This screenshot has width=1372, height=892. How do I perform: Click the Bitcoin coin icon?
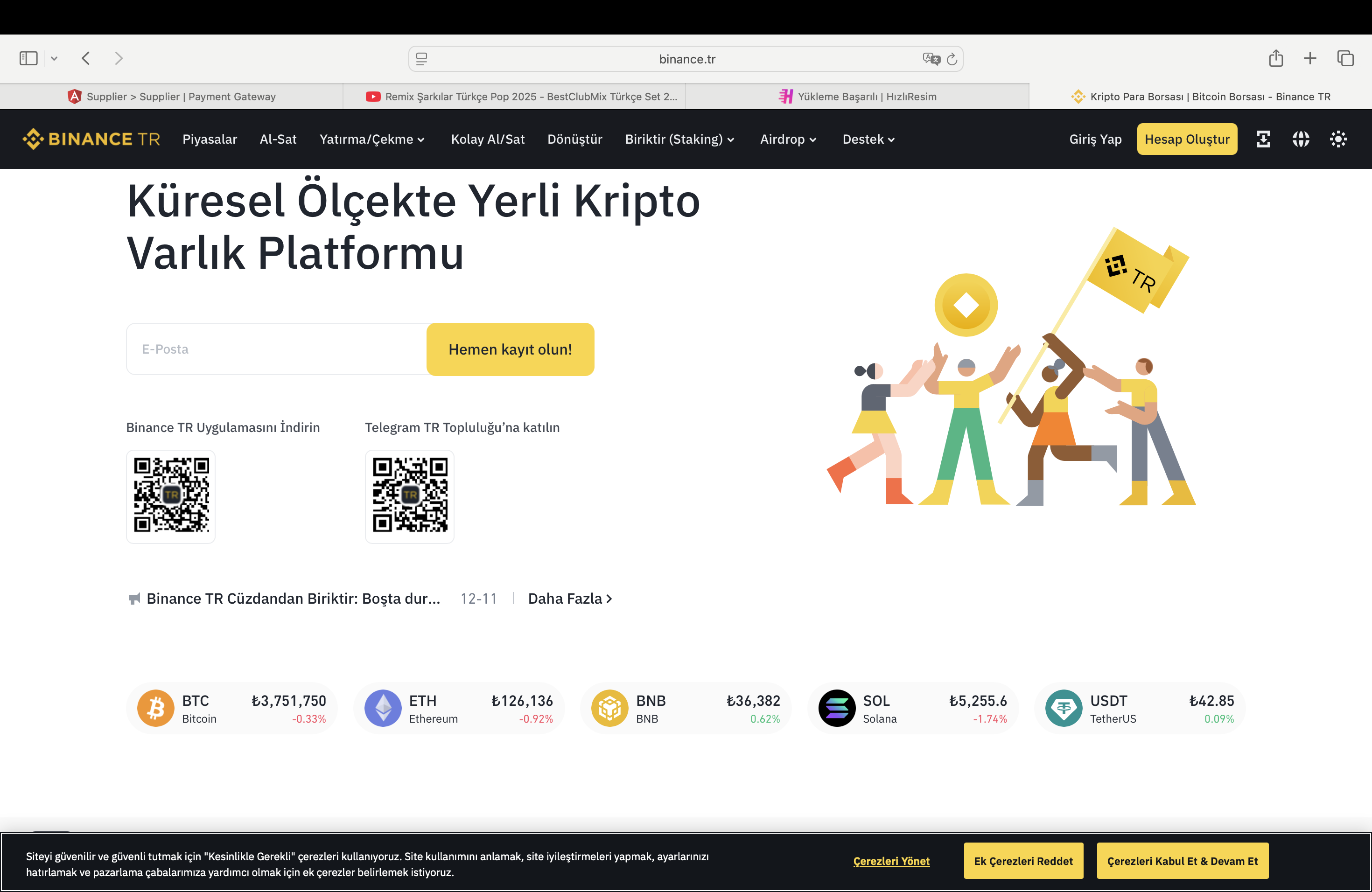pos(156,708)
